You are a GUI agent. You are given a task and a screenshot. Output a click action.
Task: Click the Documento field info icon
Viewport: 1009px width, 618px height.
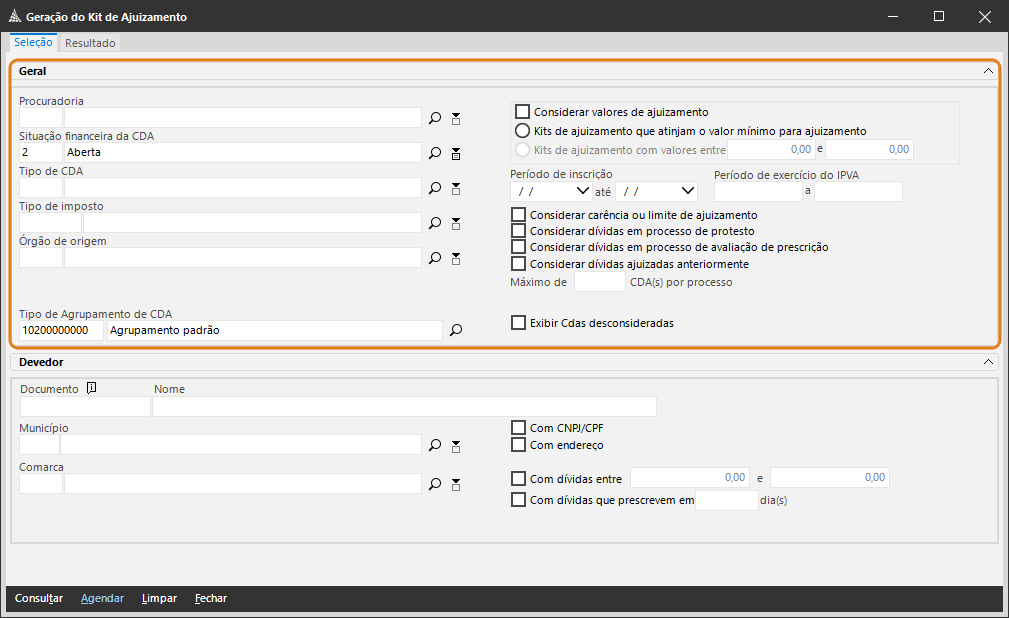pyautogui.click(x=91, y=389)
